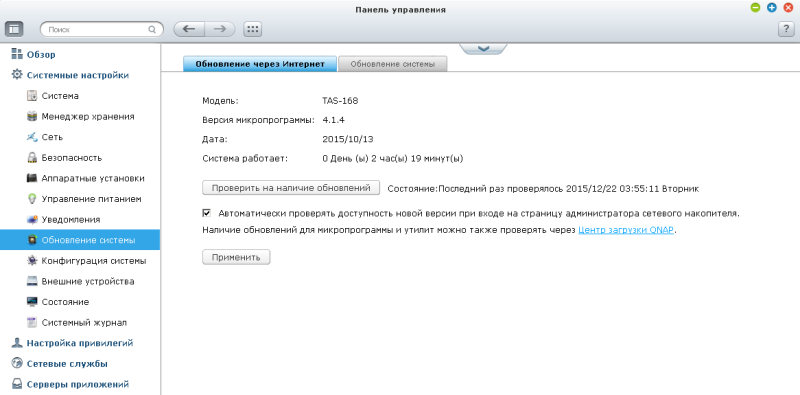Toggle automatic new version check checkbox
This screenshot has height=395, width=800.
[x=207, y=213]
